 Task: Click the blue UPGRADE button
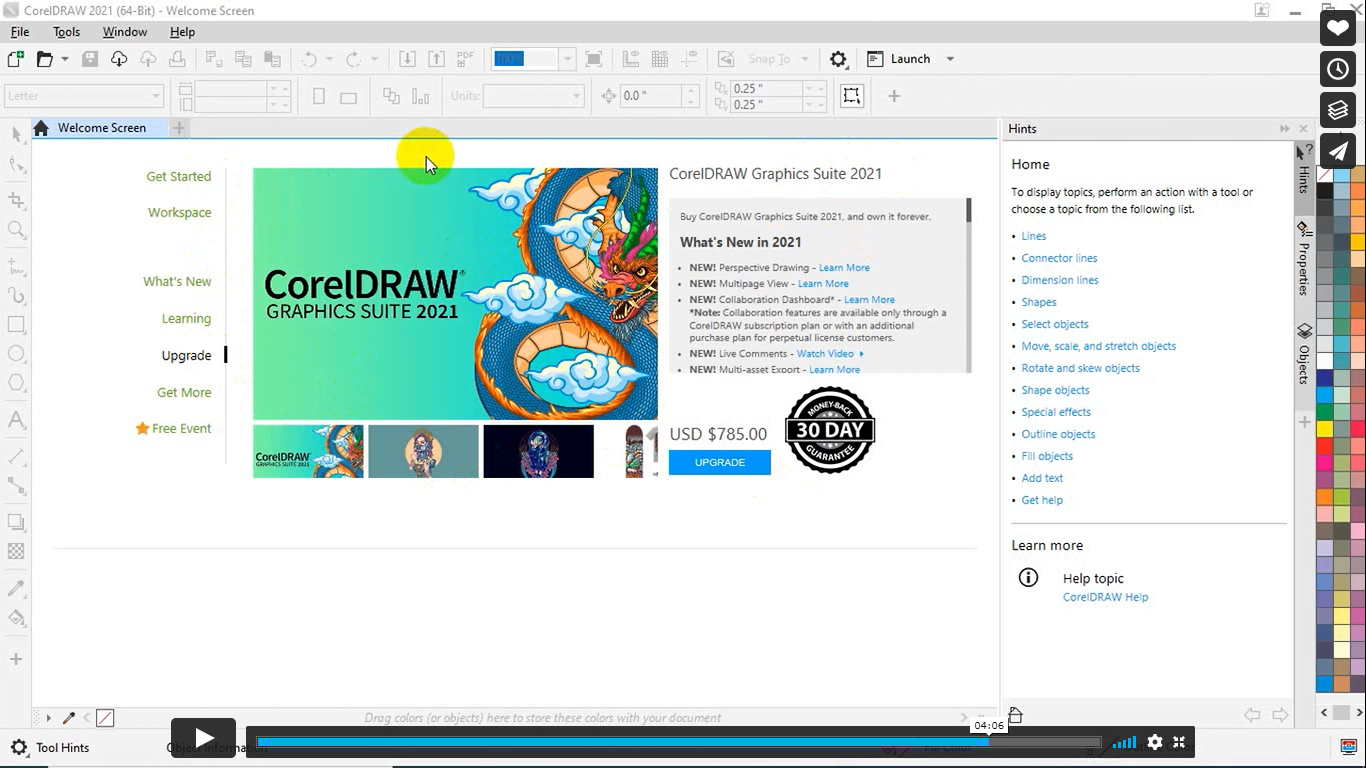pos(720,462)
